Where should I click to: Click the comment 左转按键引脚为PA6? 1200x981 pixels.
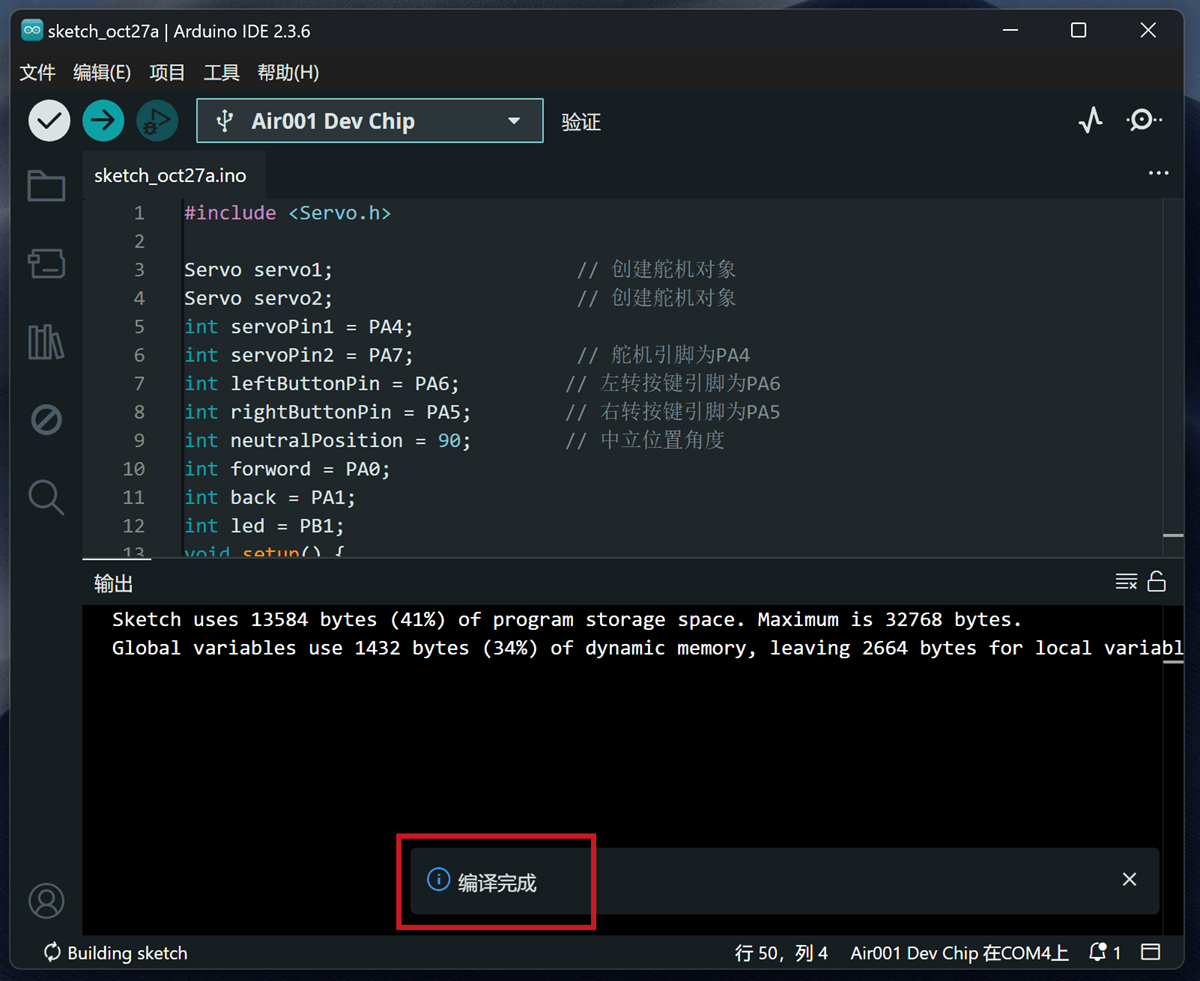pyautogui.click(x=673, y=384)
